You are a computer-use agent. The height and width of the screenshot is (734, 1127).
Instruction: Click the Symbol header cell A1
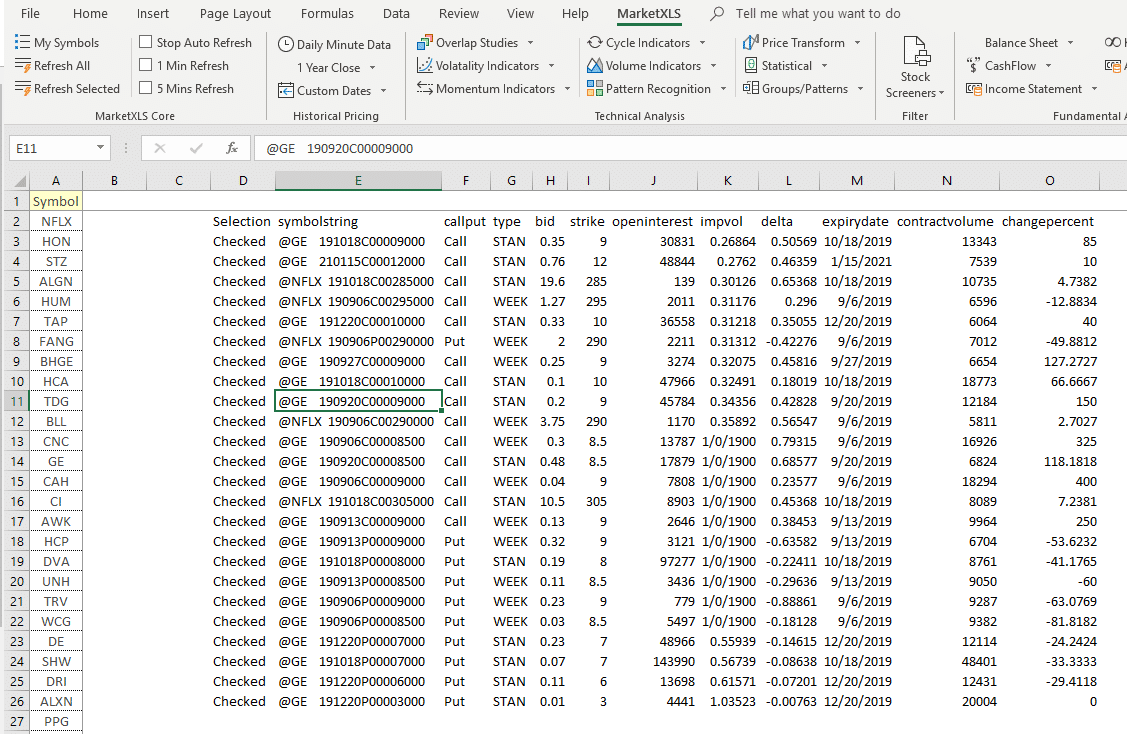pos(55,201)
